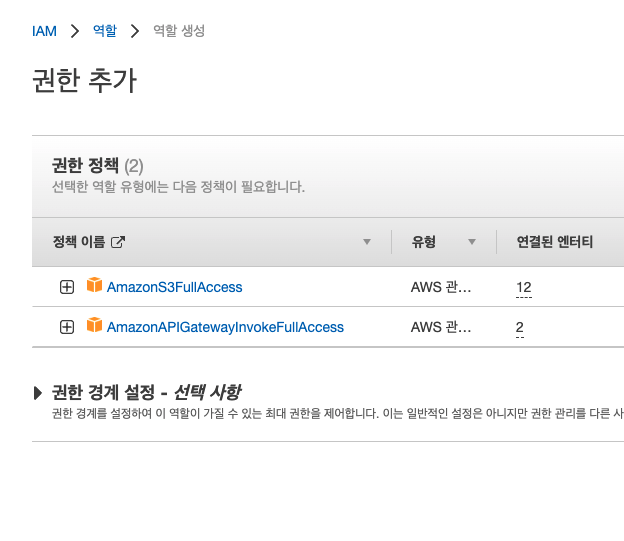The height and width of the screenshot is (541, 624).
Task: Sort by the 정책 이름 column arrow
Action: [x=367, y=242]
